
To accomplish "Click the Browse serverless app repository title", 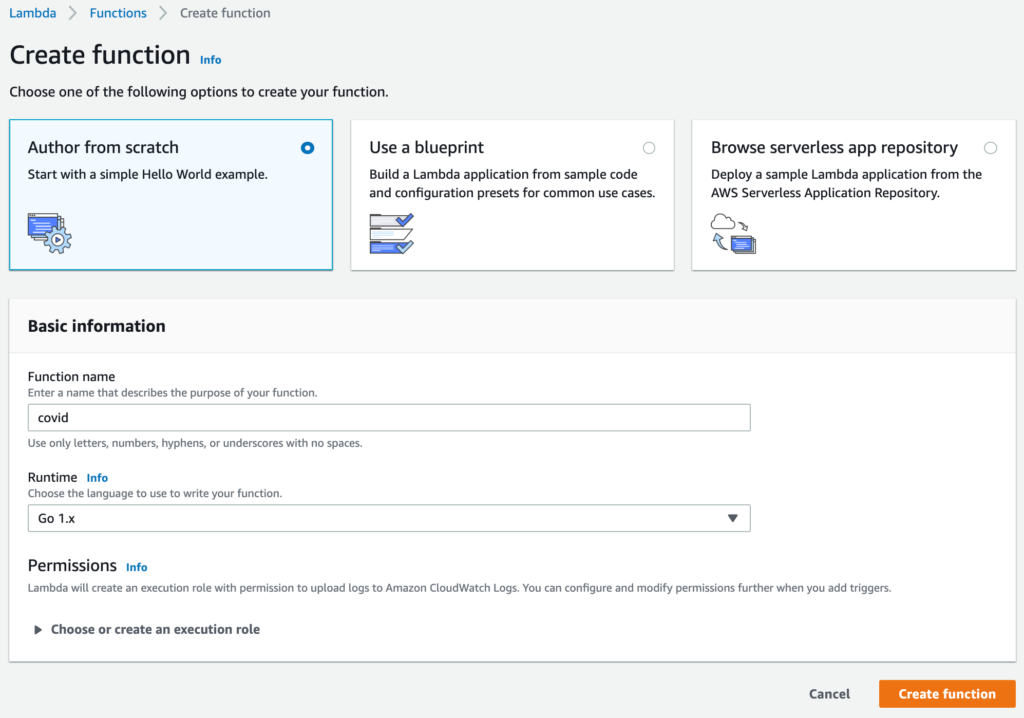I will point(834,148).
